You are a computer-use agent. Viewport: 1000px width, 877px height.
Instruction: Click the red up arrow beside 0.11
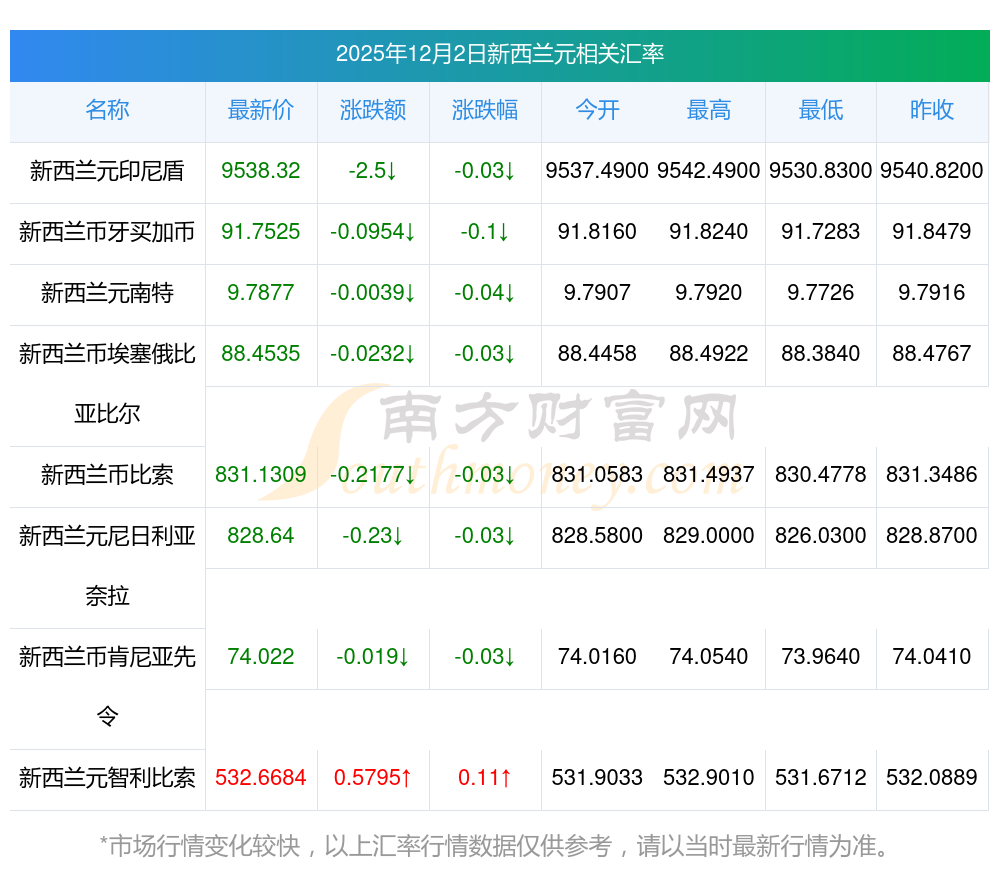click(x=506, y=777)
